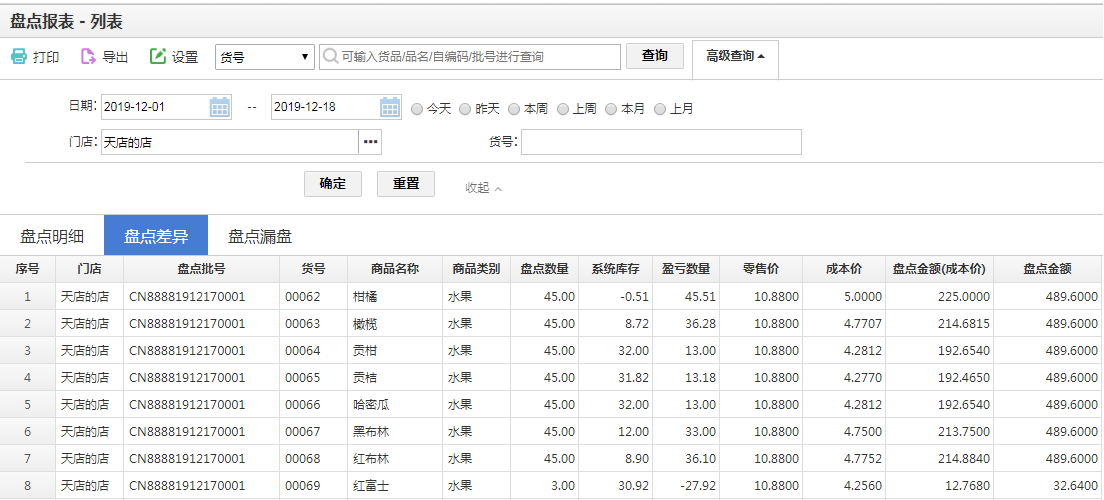Click 收起 to collapse filters

[x=483, y=187]
